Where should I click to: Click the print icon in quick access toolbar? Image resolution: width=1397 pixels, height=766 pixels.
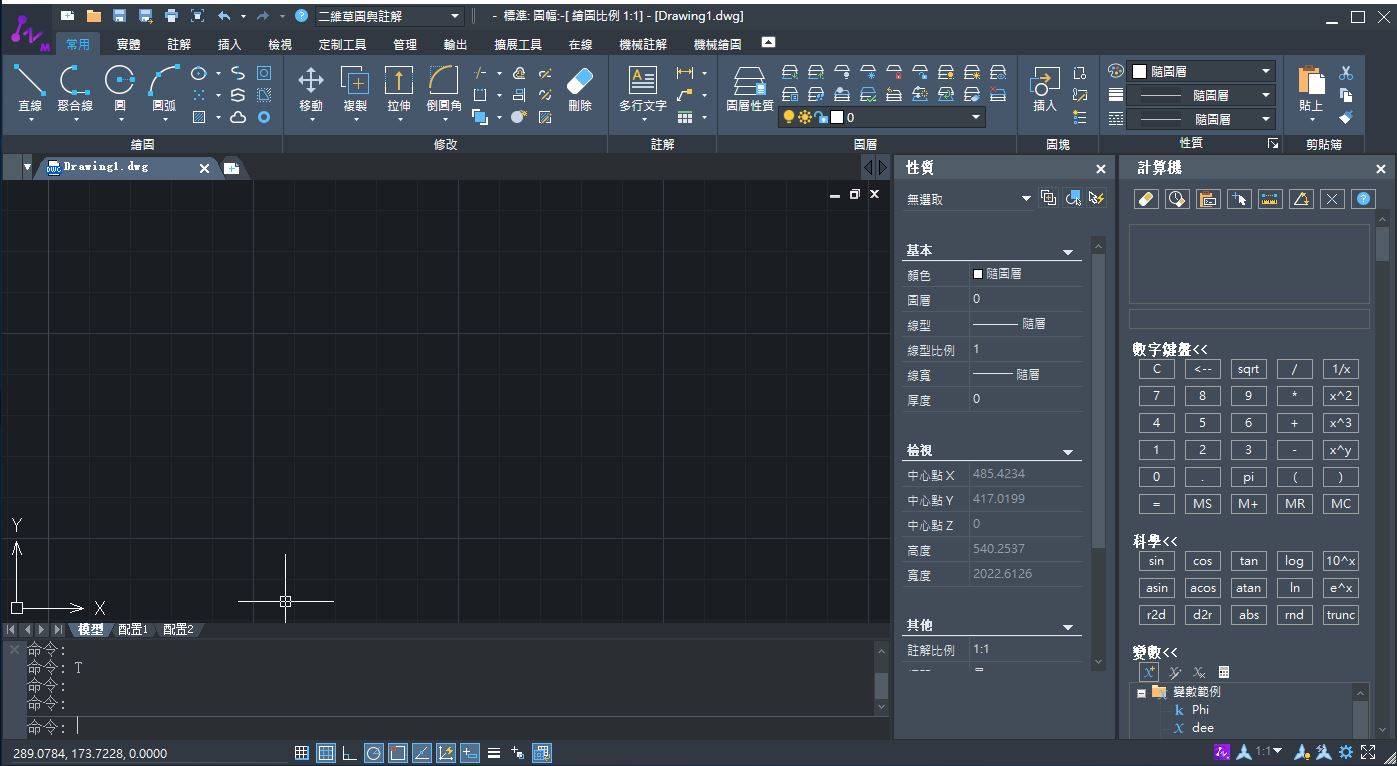pyautogui.click(x=171, y=16)
